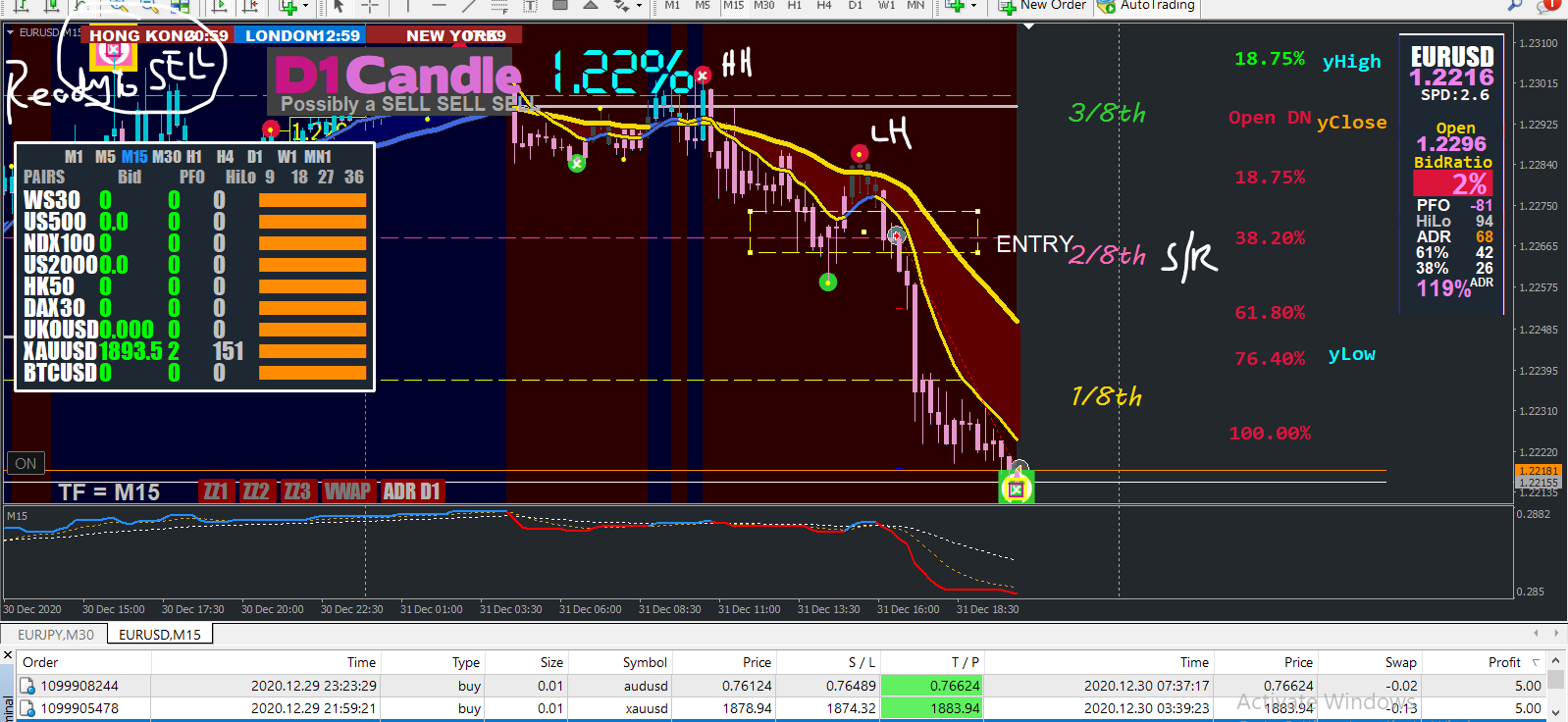The height and width of the screenshot is (722, 1568).
Task: Switch to H4 timeframe in the toolbar
Action: tap(824, 5)
